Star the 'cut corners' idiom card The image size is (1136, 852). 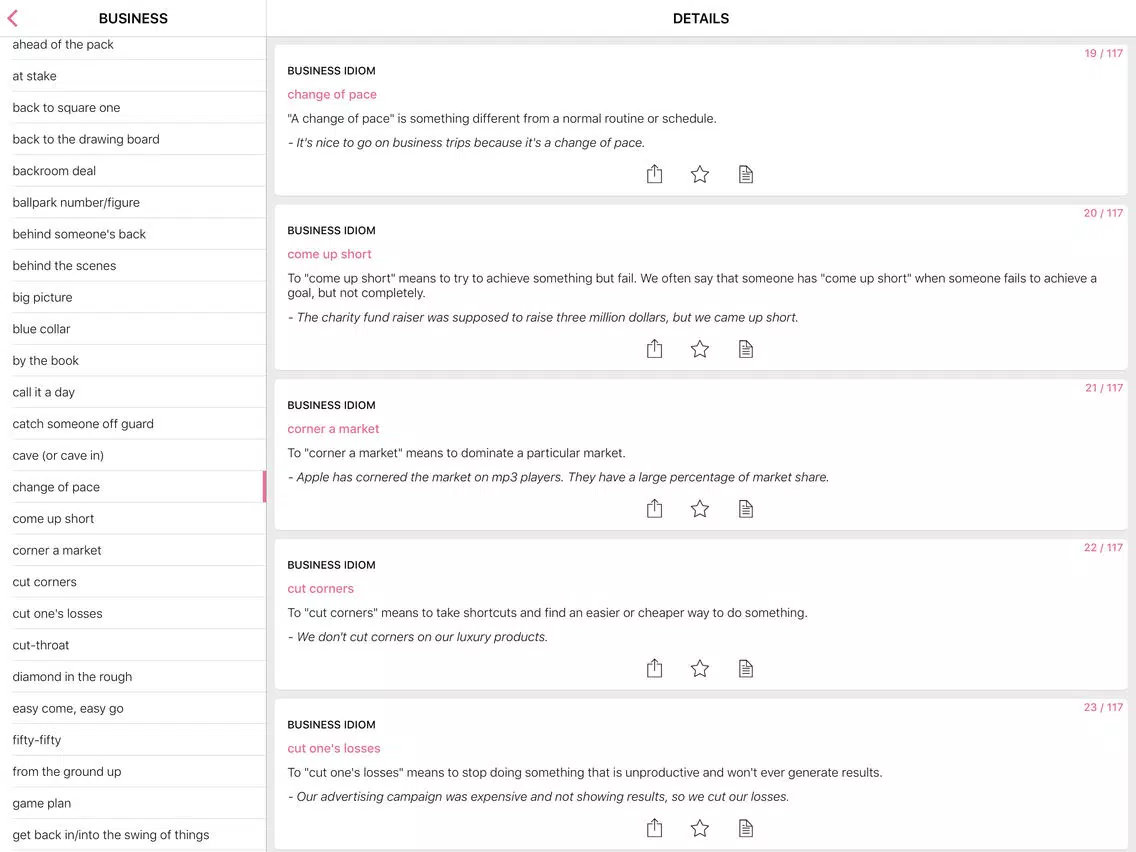click(x=700, y=669)
